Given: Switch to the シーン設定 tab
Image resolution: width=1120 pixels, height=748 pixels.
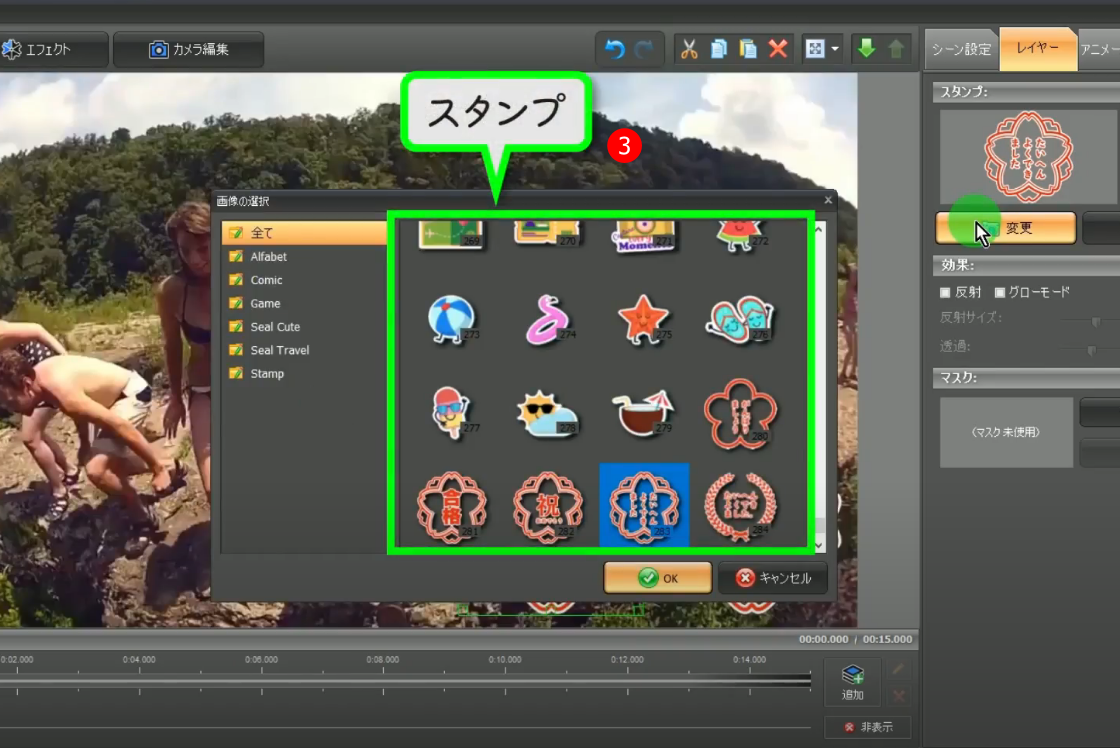Looking at the screenshot, I should [x=960, y=49].
